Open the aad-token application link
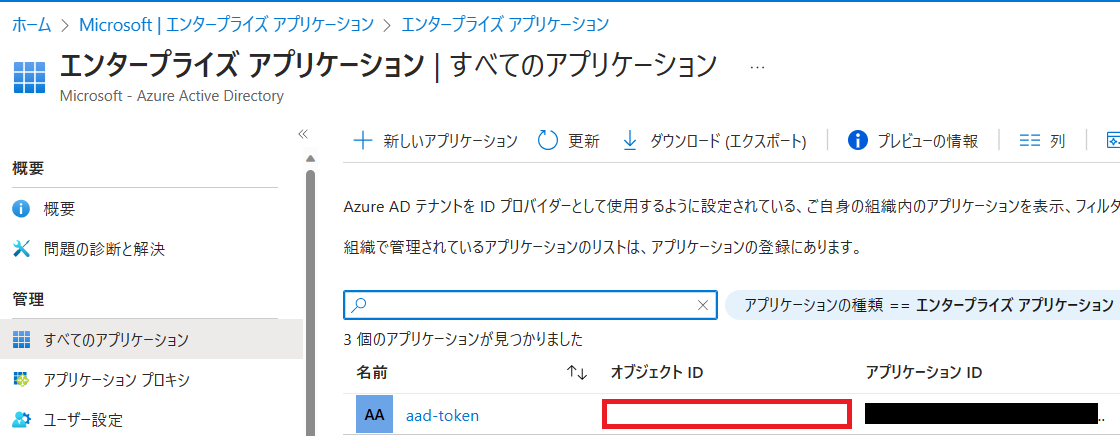 pos(442,415)
